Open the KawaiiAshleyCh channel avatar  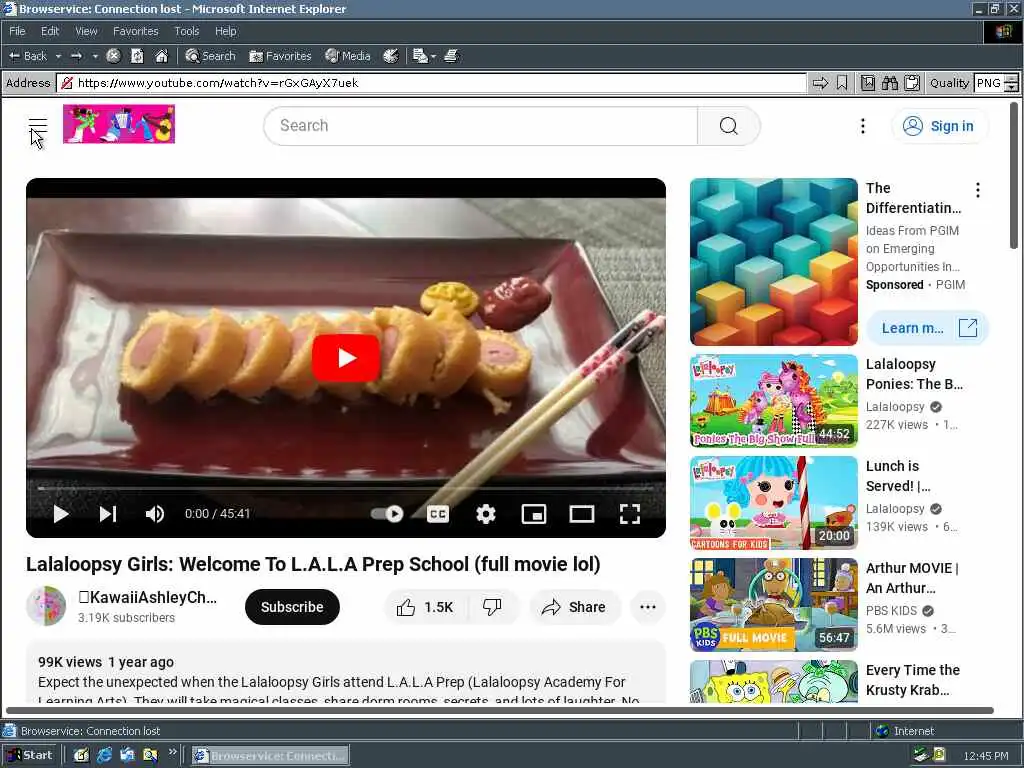click(x=46, y=606)
